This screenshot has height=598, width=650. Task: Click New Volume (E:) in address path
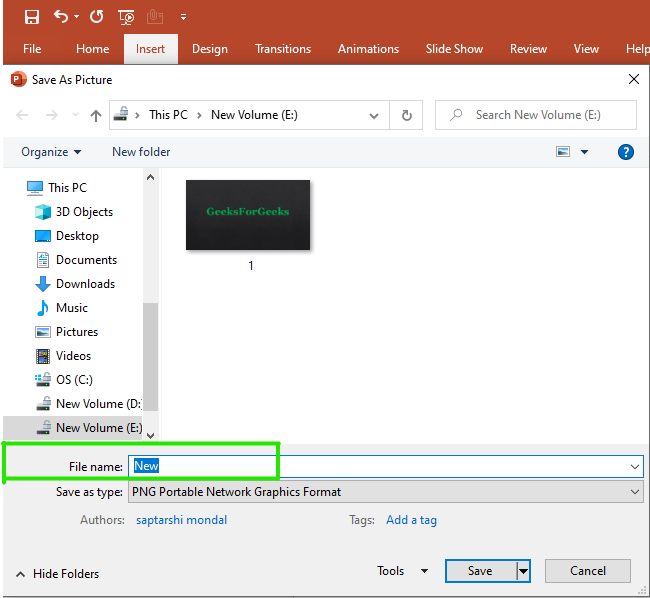click(254, 115)
